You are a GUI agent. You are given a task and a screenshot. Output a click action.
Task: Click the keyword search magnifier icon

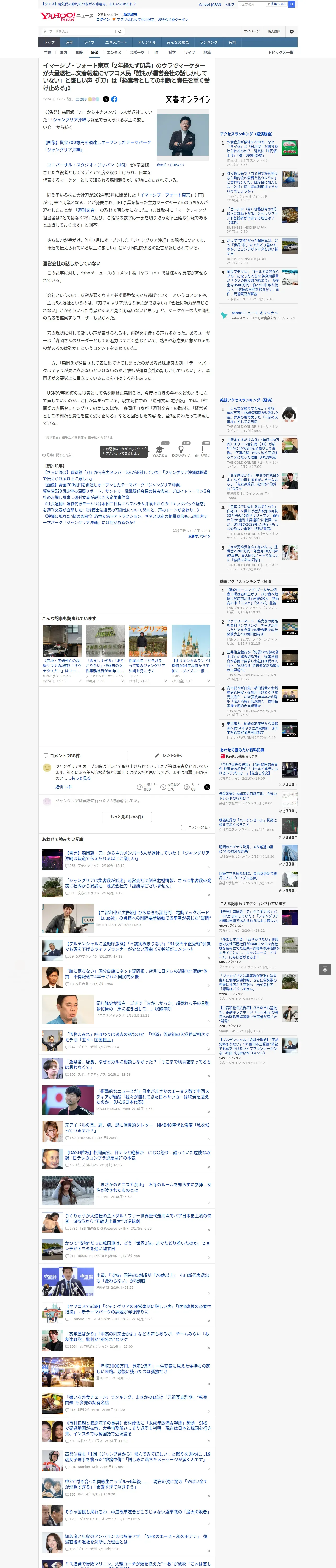pyautogui.click(x=120, y=32)
